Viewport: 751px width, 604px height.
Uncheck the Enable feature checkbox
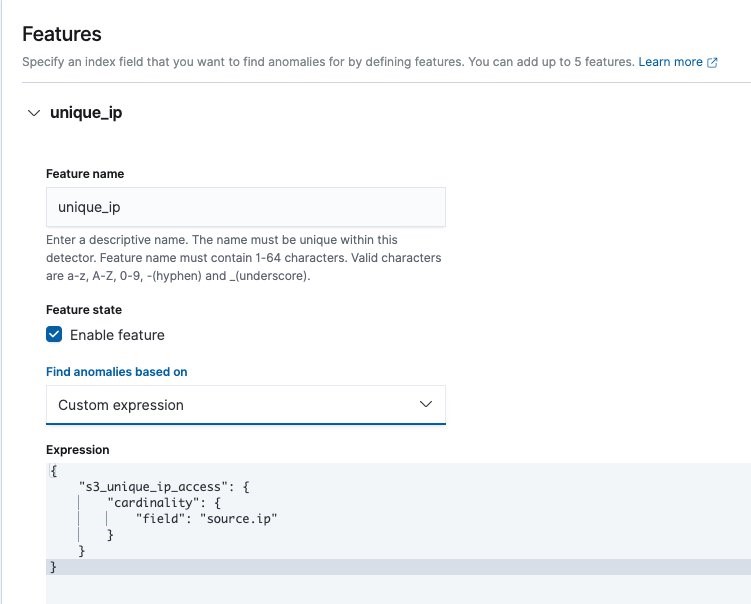(x=54, y=334)
